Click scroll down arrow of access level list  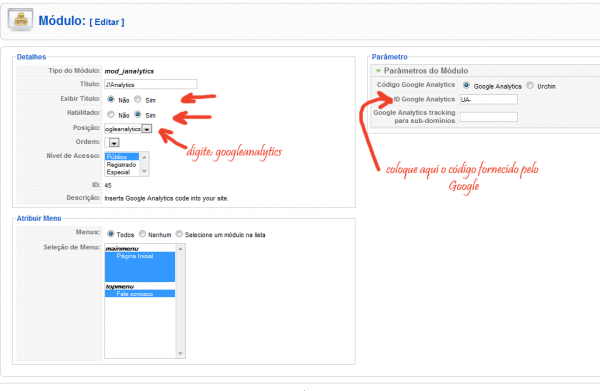tap(144, 171)
